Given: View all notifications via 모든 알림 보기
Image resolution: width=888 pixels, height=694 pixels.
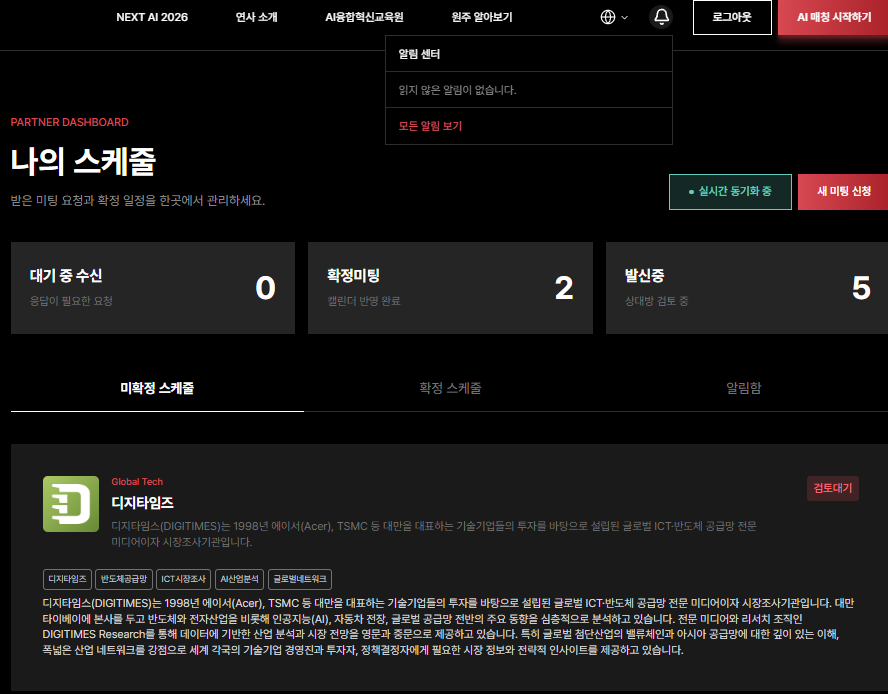Looking at the screenshot, I should [x=430, y=126].
